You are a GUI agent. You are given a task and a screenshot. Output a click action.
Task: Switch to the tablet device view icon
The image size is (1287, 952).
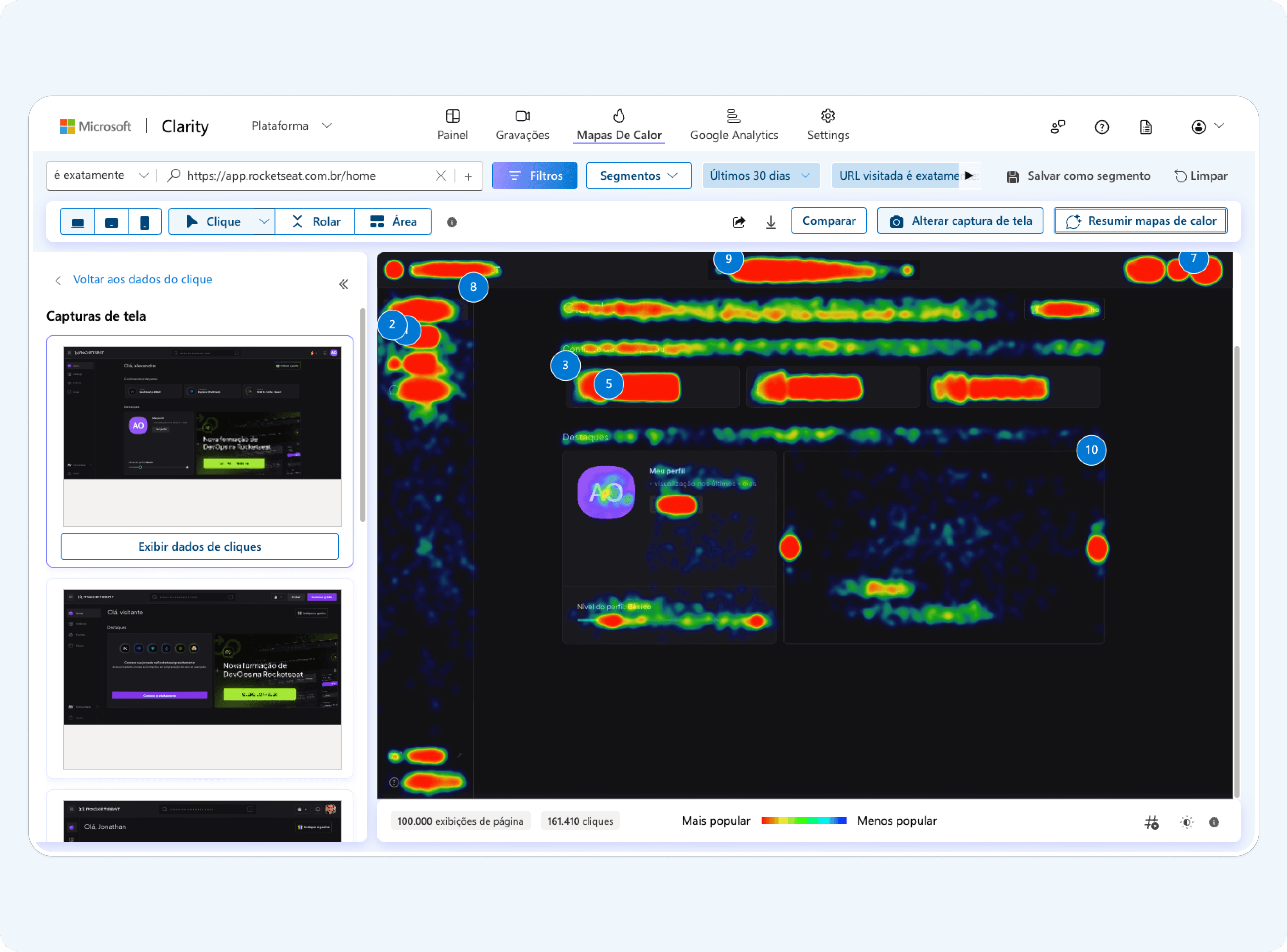(111, 222)
